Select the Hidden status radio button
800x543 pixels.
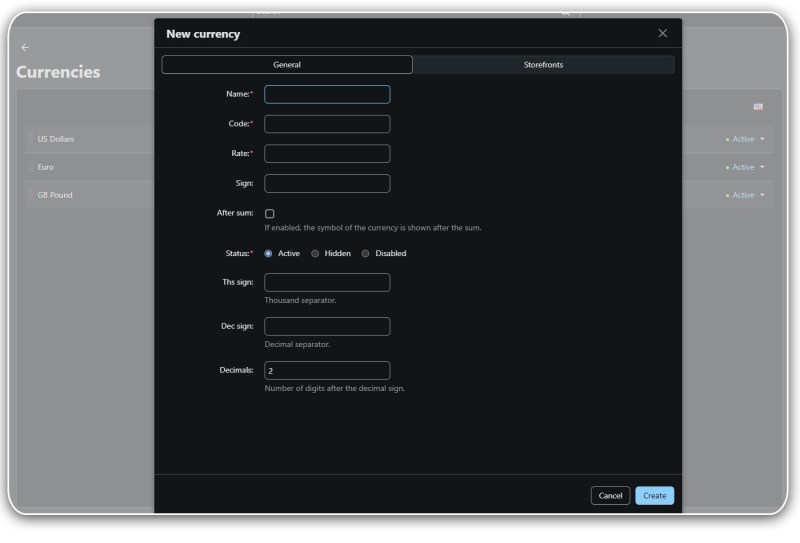[315, 253]
